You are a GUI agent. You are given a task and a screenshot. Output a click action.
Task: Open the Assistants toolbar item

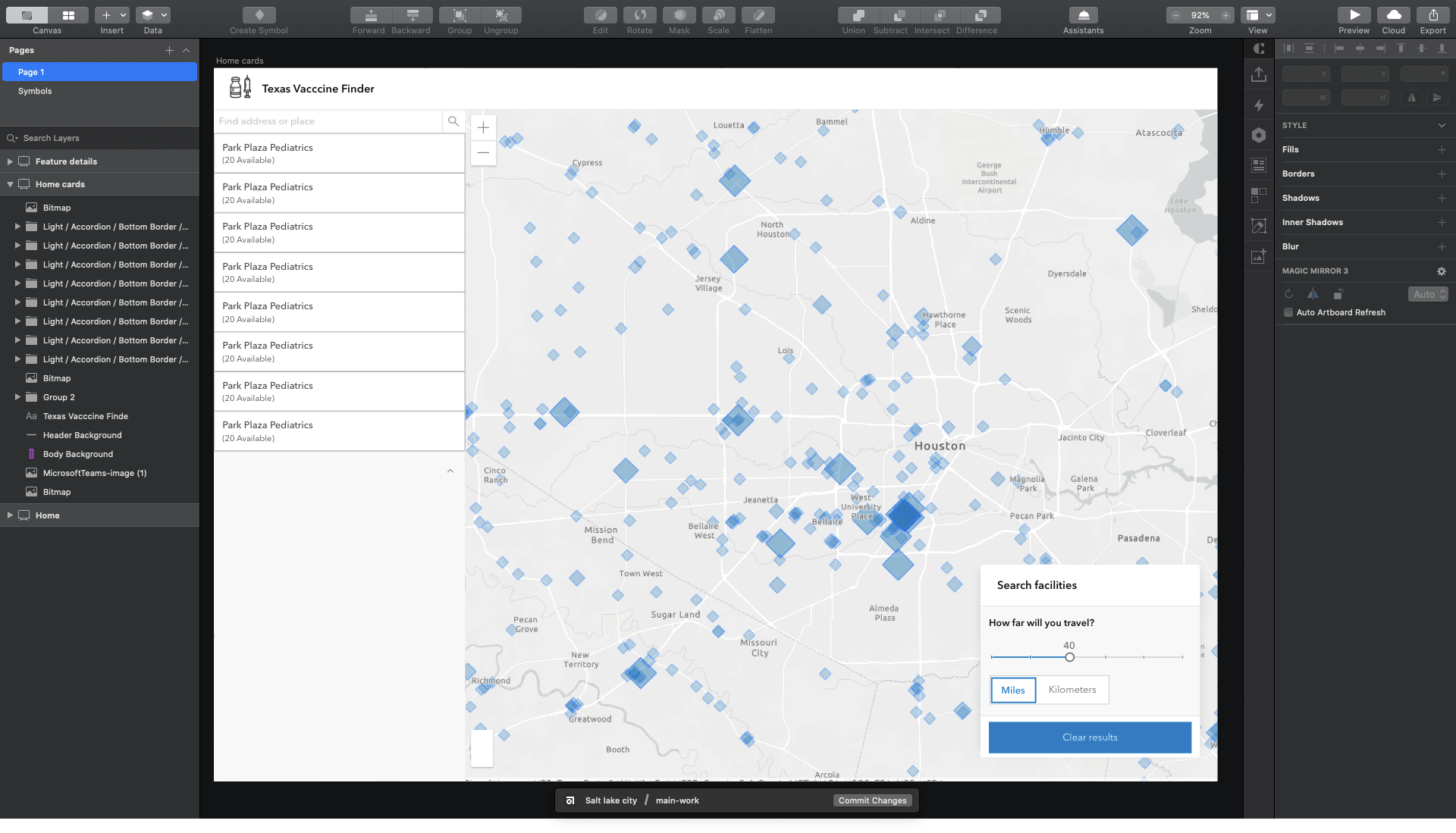[1083, 15]
